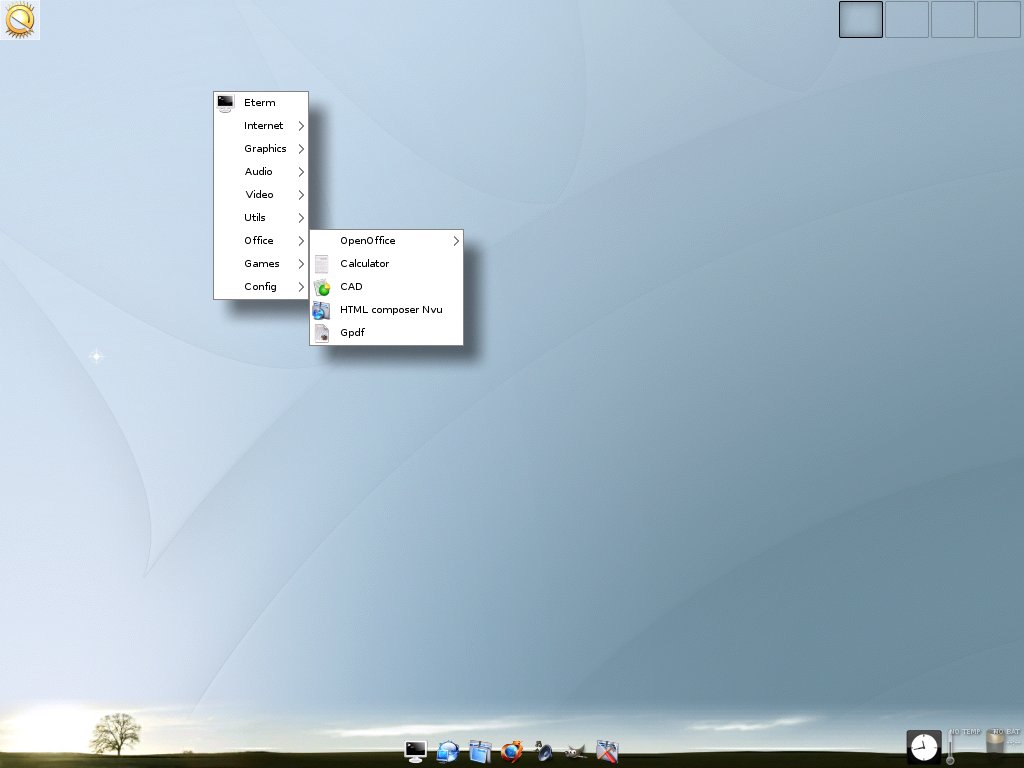Launch HTML composer Nvu
The width and height of the screenshot is (1024, 768).
coord(386,310)
